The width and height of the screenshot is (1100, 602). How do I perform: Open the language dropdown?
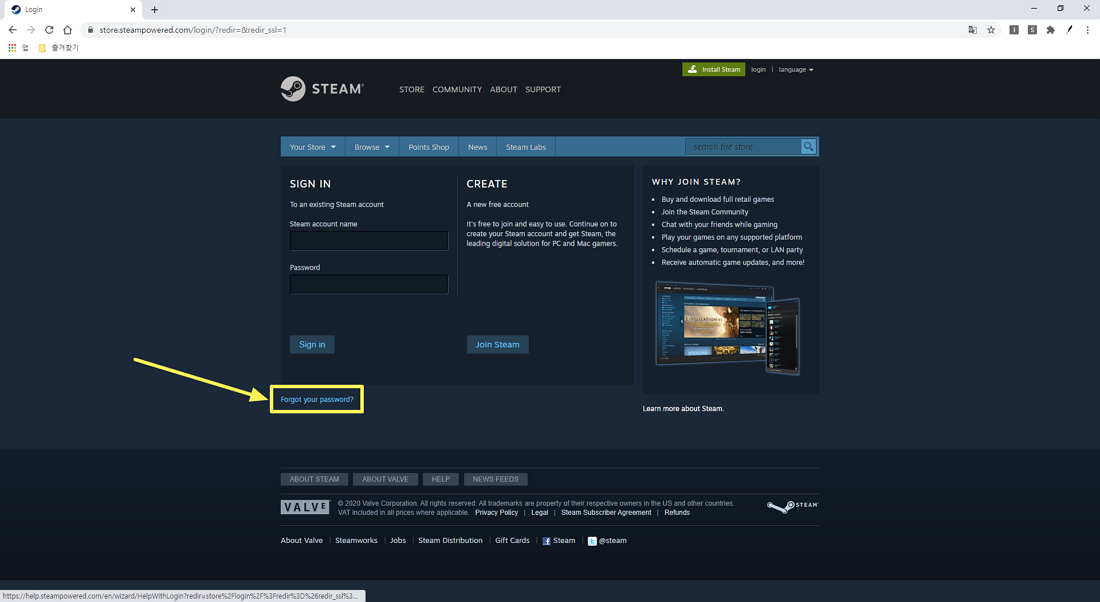tap(796, 69)
